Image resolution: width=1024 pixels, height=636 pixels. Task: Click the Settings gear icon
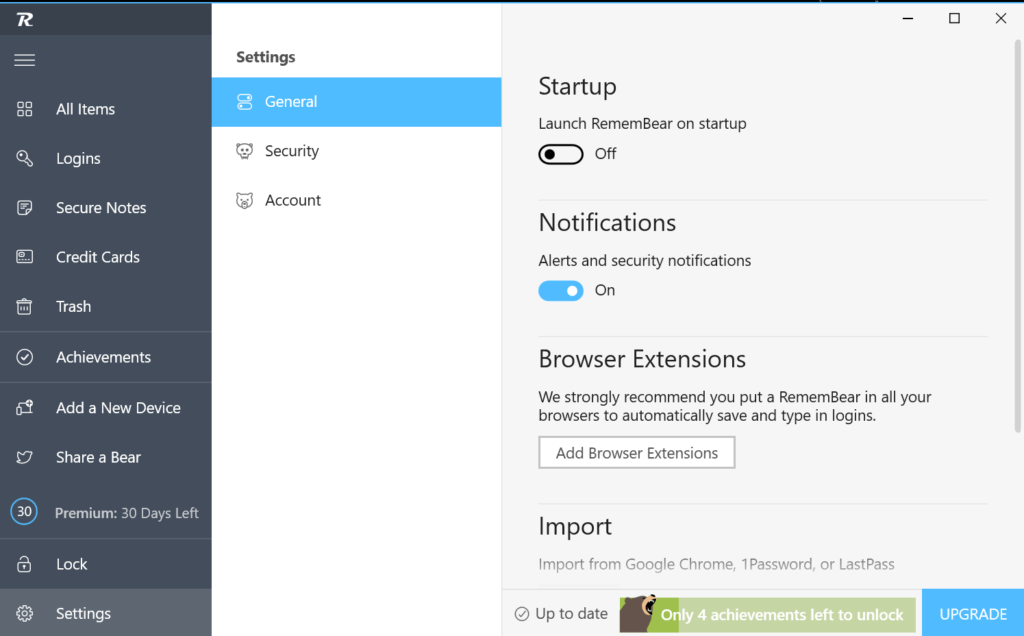coord(25,614)
